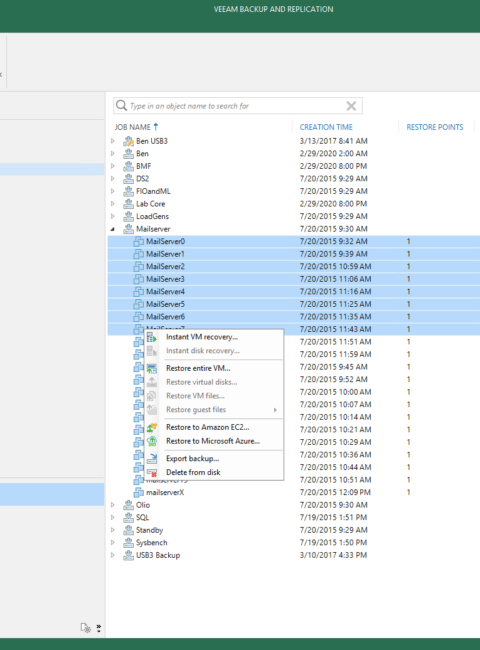Click the Restore to Microsoft Azure icon
Image resolution: width=480 pixels, height=650 pixels.
point(152,441)
